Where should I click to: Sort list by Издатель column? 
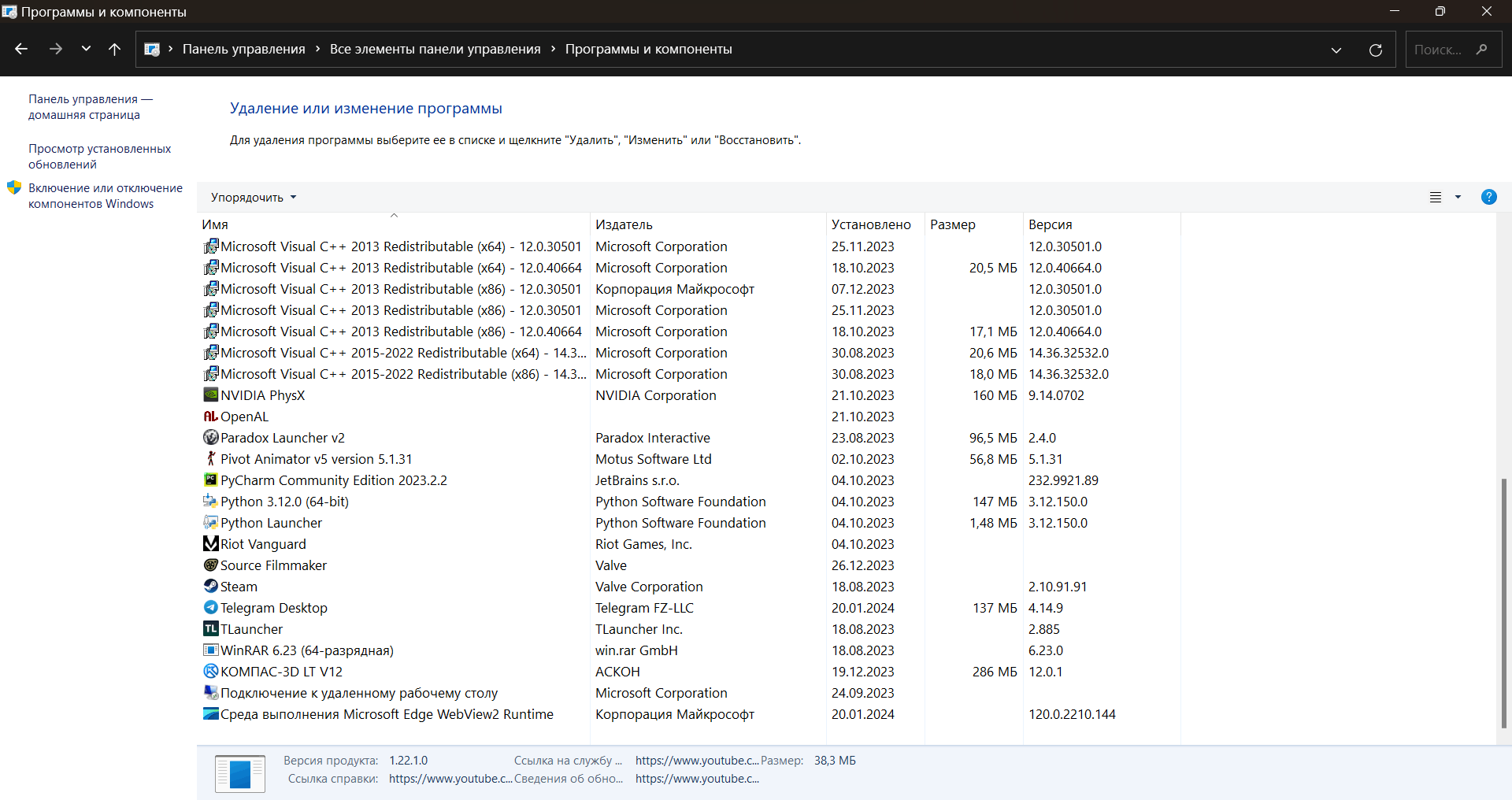[708, 224]
